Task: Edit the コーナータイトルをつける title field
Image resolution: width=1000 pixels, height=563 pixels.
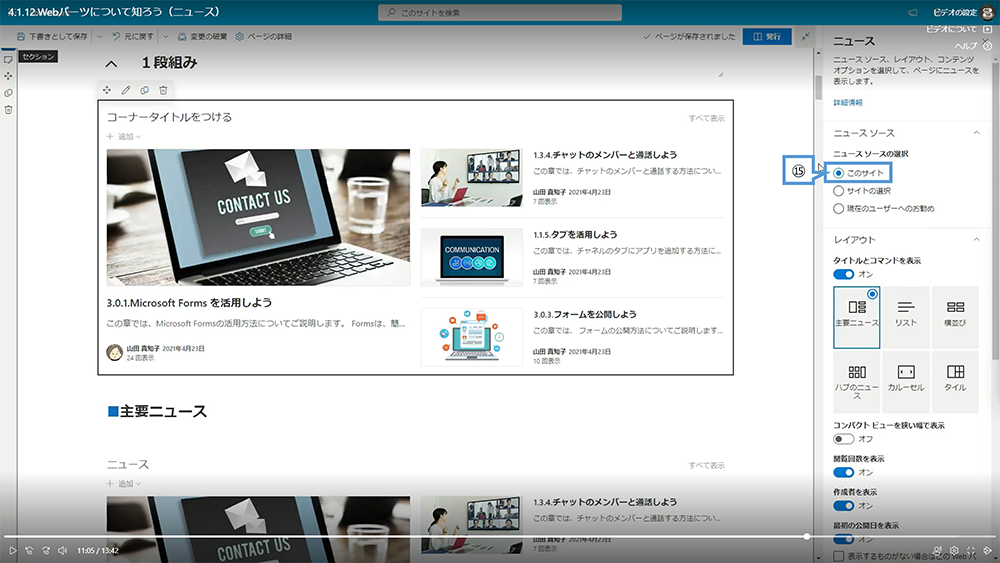Action: coord(169,117)
